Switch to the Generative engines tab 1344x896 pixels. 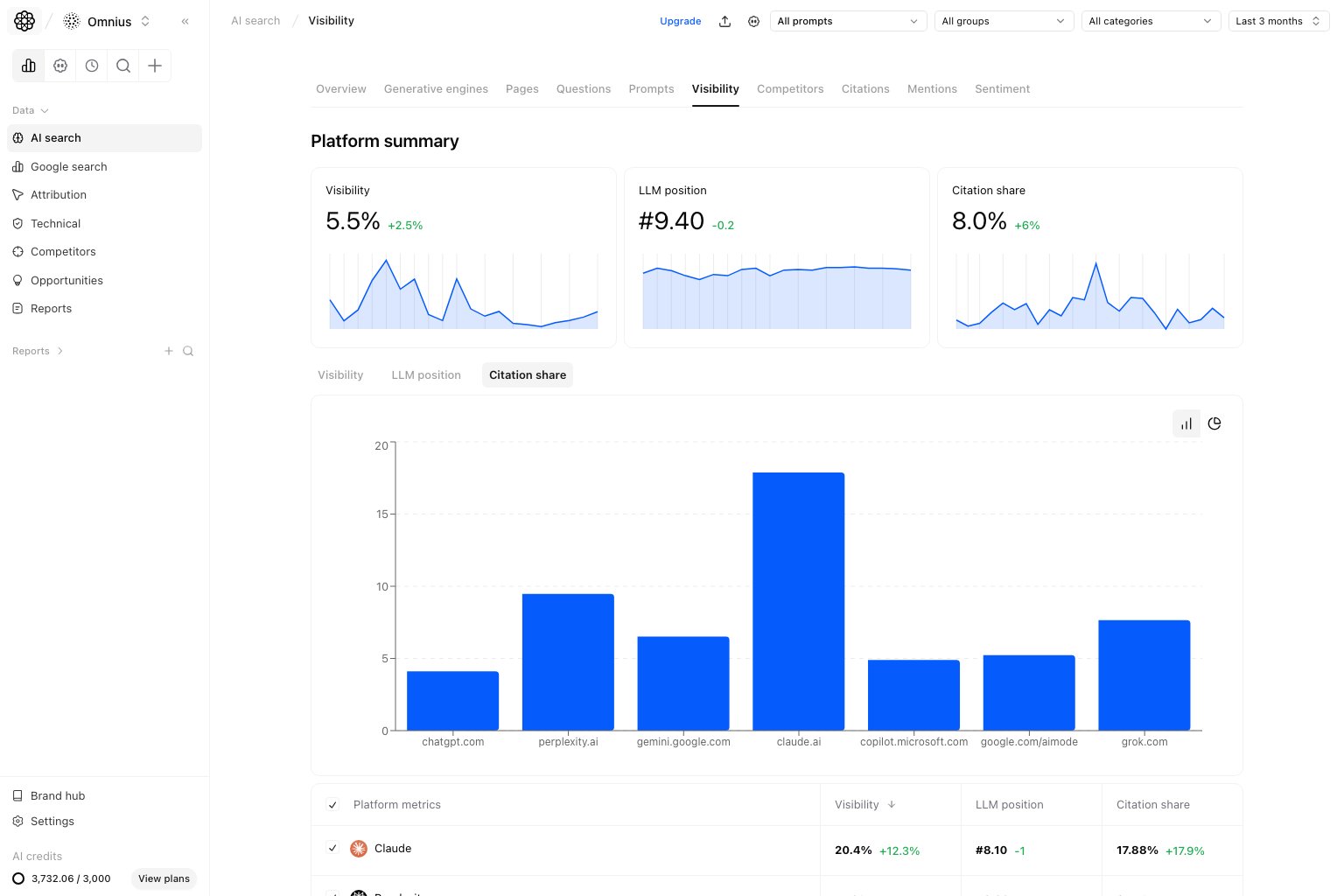tap(436, 89)
